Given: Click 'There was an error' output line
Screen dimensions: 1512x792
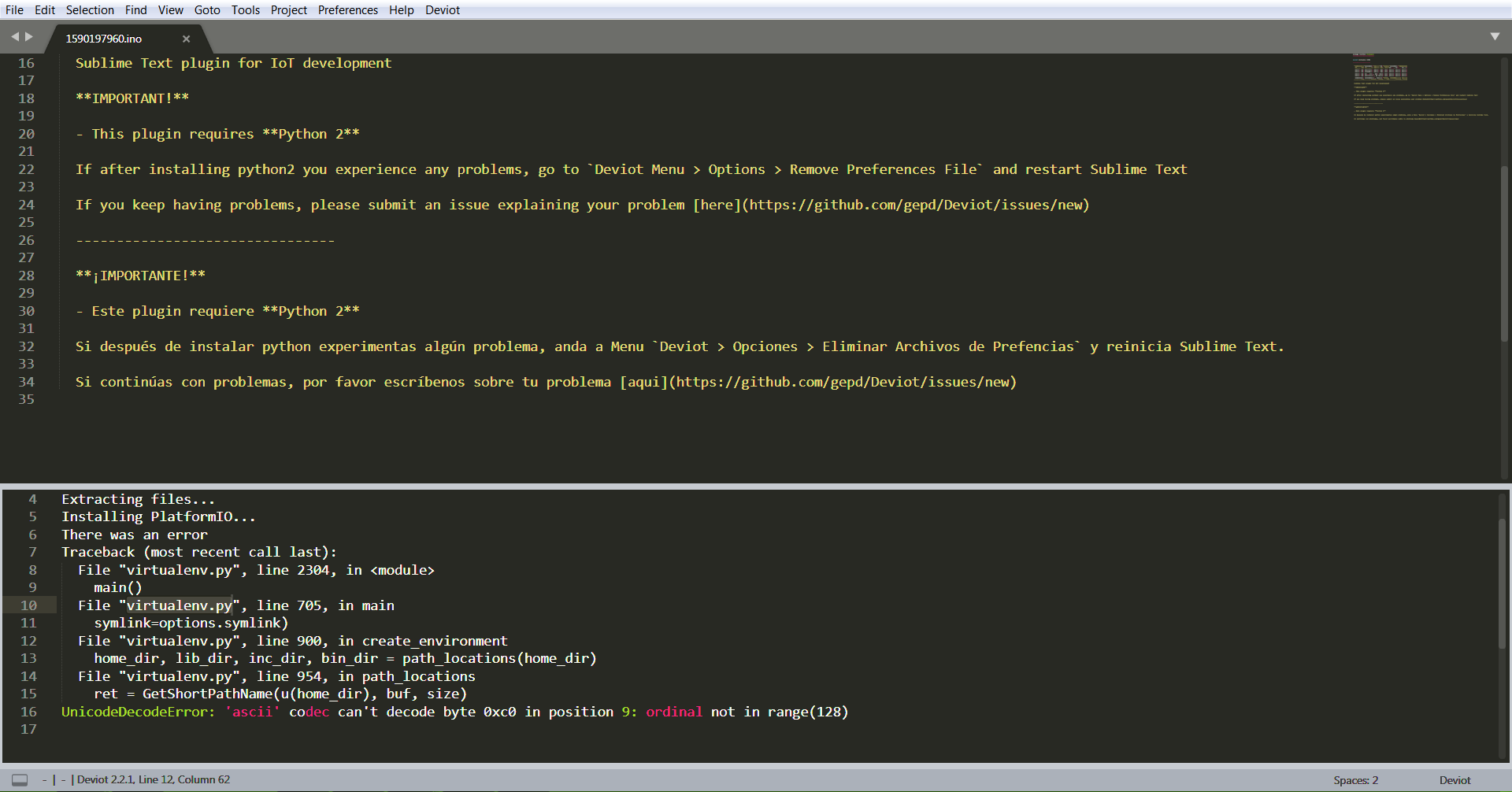Looking at the screenshot, I should (x=135, y=535).
